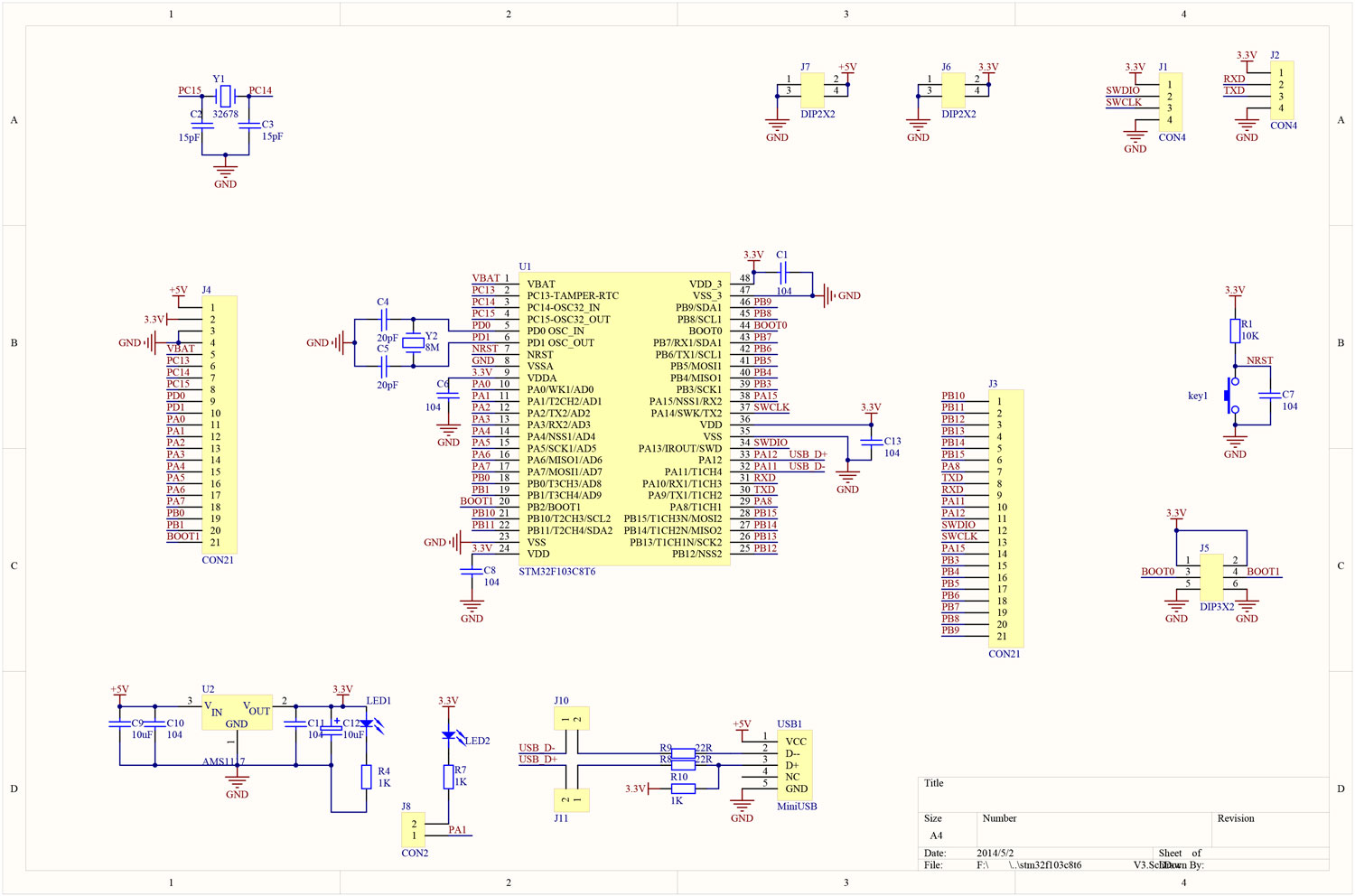
Task: Click the NRST net label near R1
Action: (1259, 360)
